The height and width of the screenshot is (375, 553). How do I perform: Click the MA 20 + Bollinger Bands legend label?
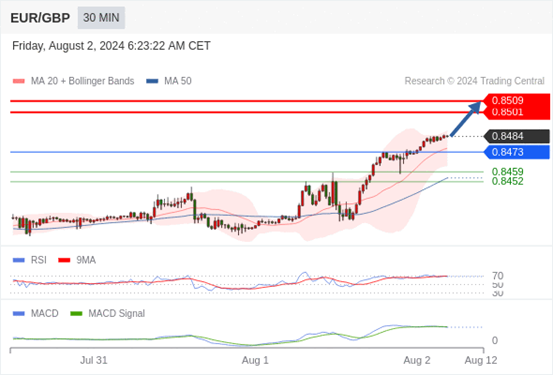tap(83, 81)
